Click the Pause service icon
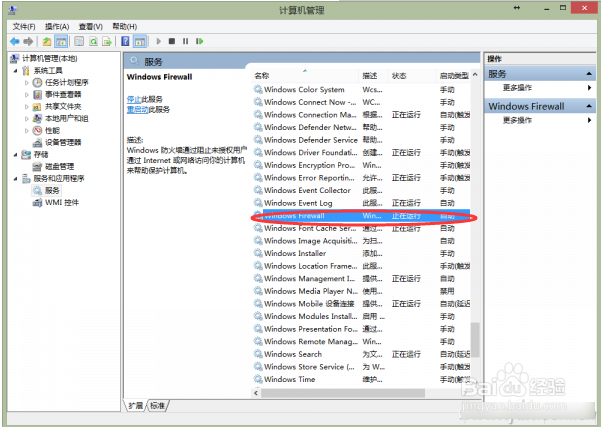 pyautogui.click(x=186, y=41)
